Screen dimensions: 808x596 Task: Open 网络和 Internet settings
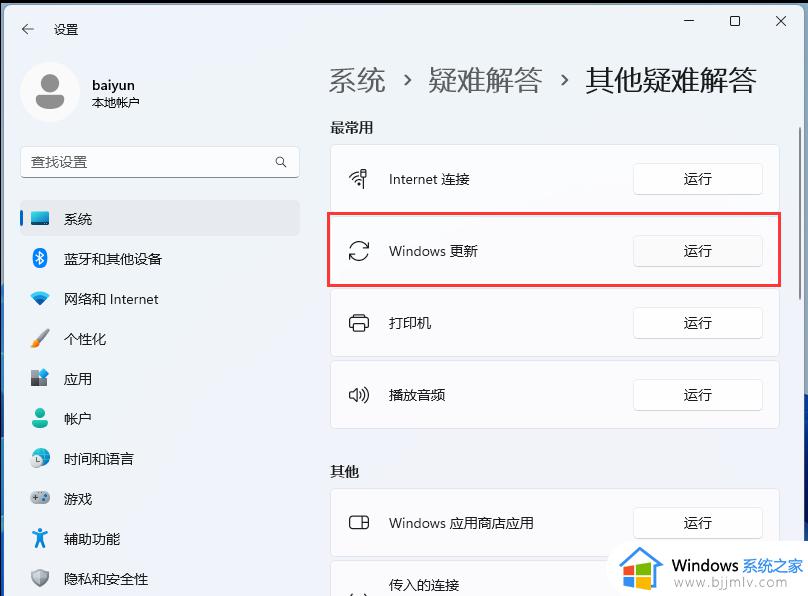[160, 298]
